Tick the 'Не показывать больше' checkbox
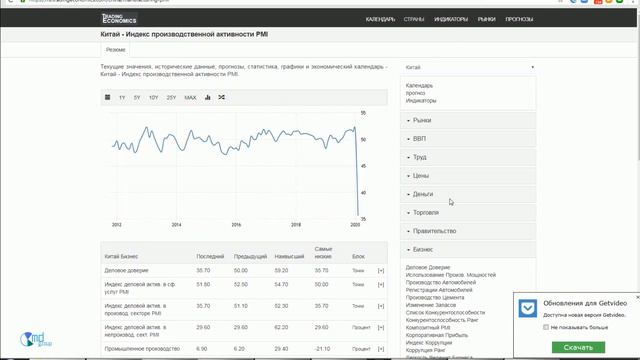The image size is (640, 360). pyautogui.click(x=546, y=327)
